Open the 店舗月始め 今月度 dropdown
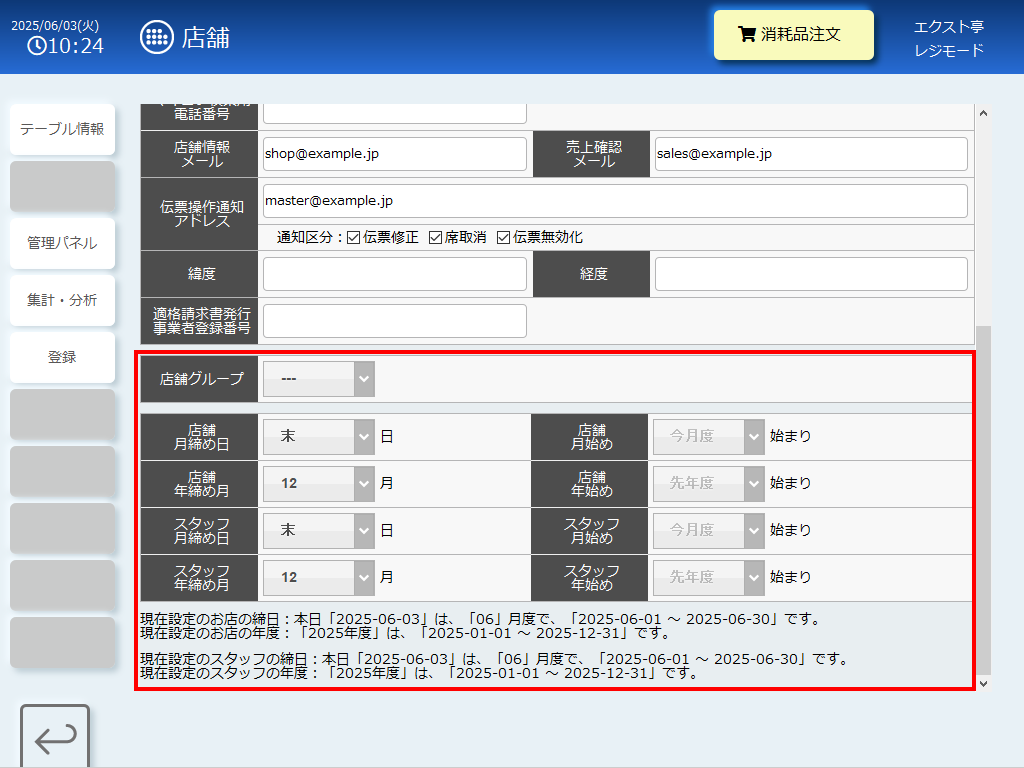 click(709, 436)
